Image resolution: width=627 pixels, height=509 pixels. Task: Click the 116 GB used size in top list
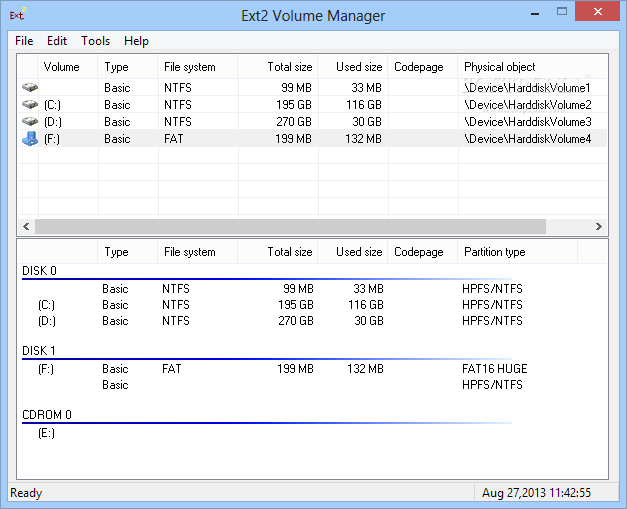(x=364, y=105)
